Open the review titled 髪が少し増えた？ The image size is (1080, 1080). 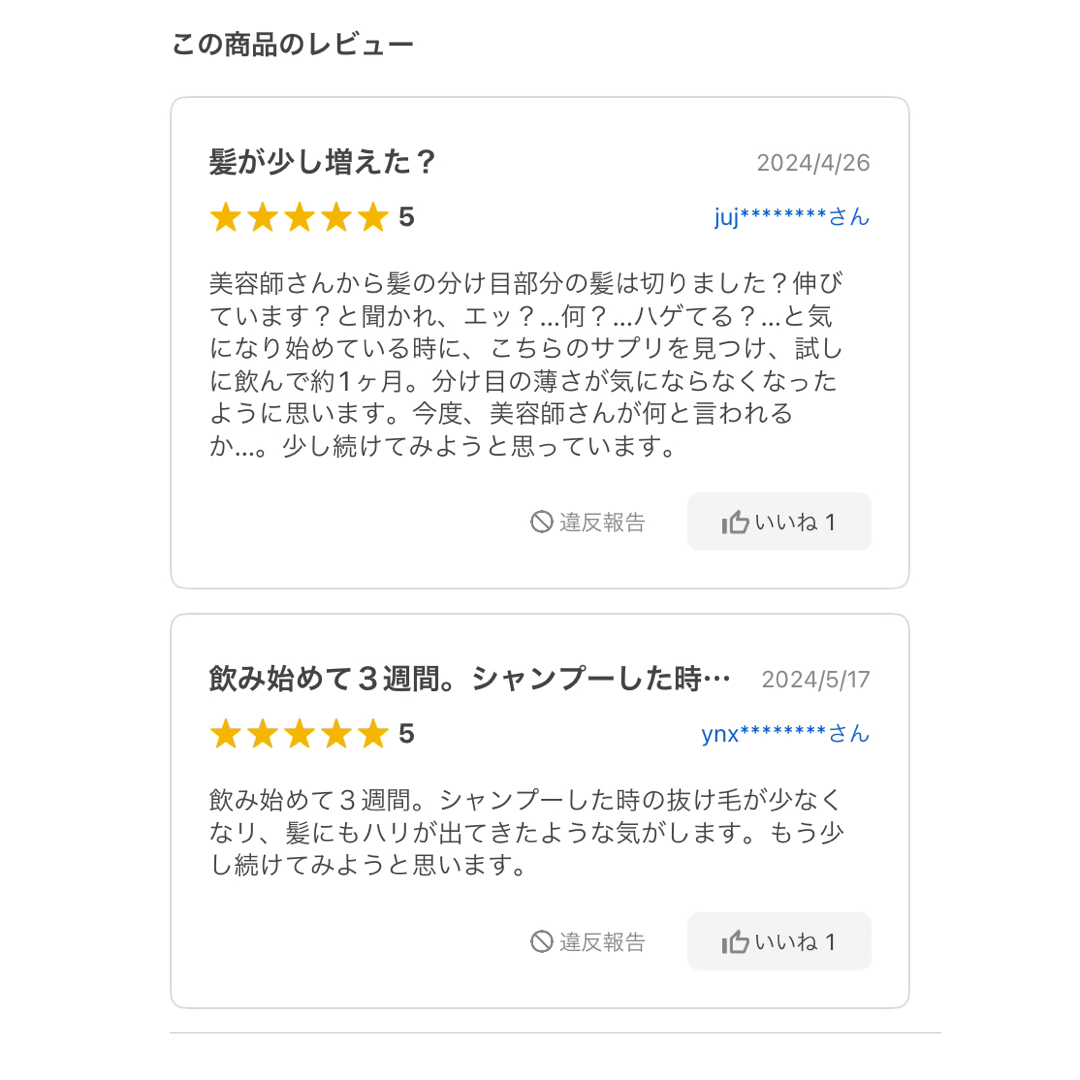point(322,163)
